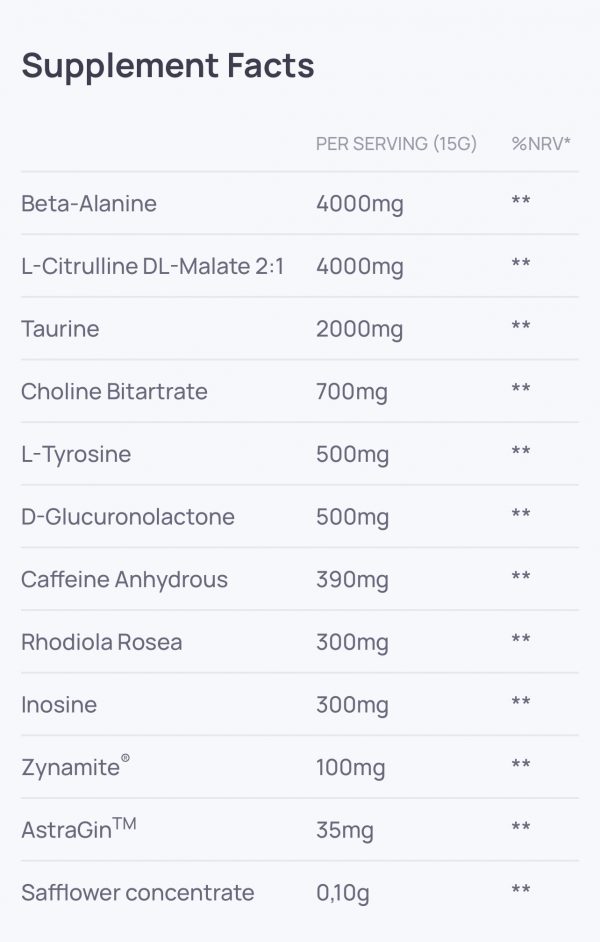The height and width of the screenshot is (942, 600).
Task: Click the Rhodiola Rosea label
Action: coord(102,642)
